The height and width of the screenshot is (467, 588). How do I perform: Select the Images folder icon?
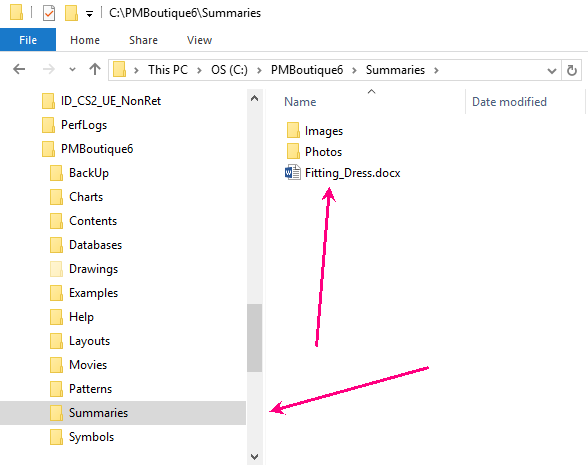click(293, 131)
